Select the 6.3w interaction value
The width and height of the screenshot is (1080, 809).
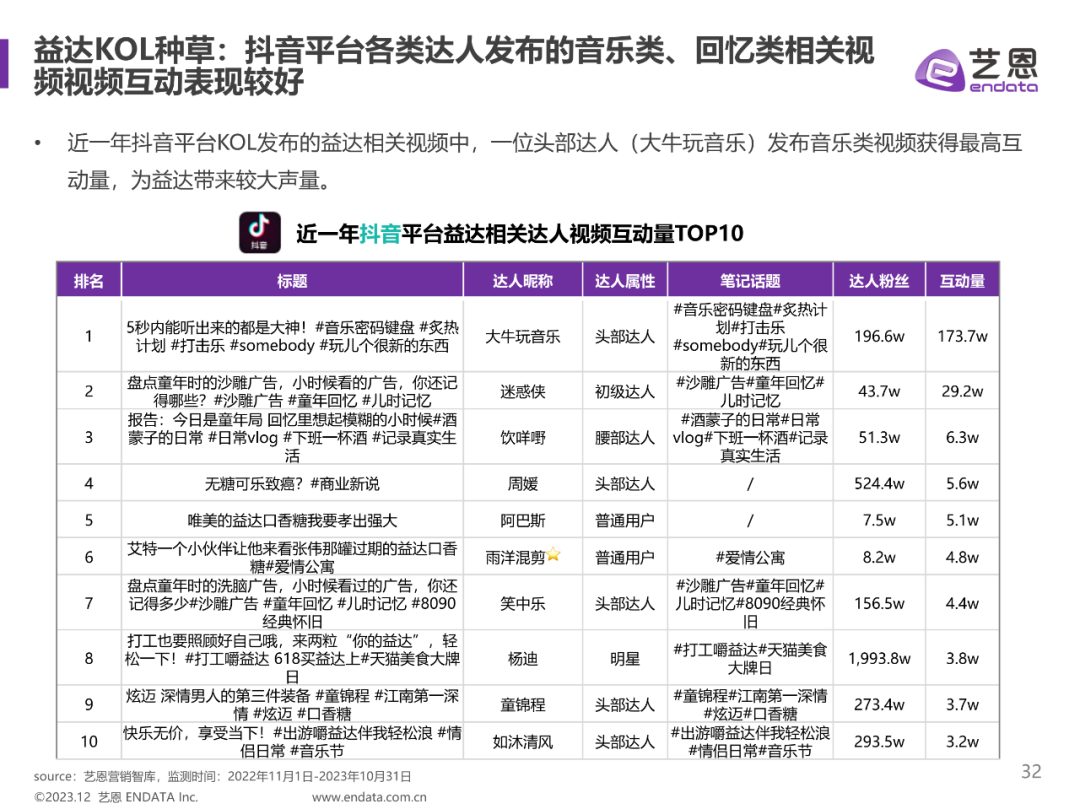click(x=962, y=437)
